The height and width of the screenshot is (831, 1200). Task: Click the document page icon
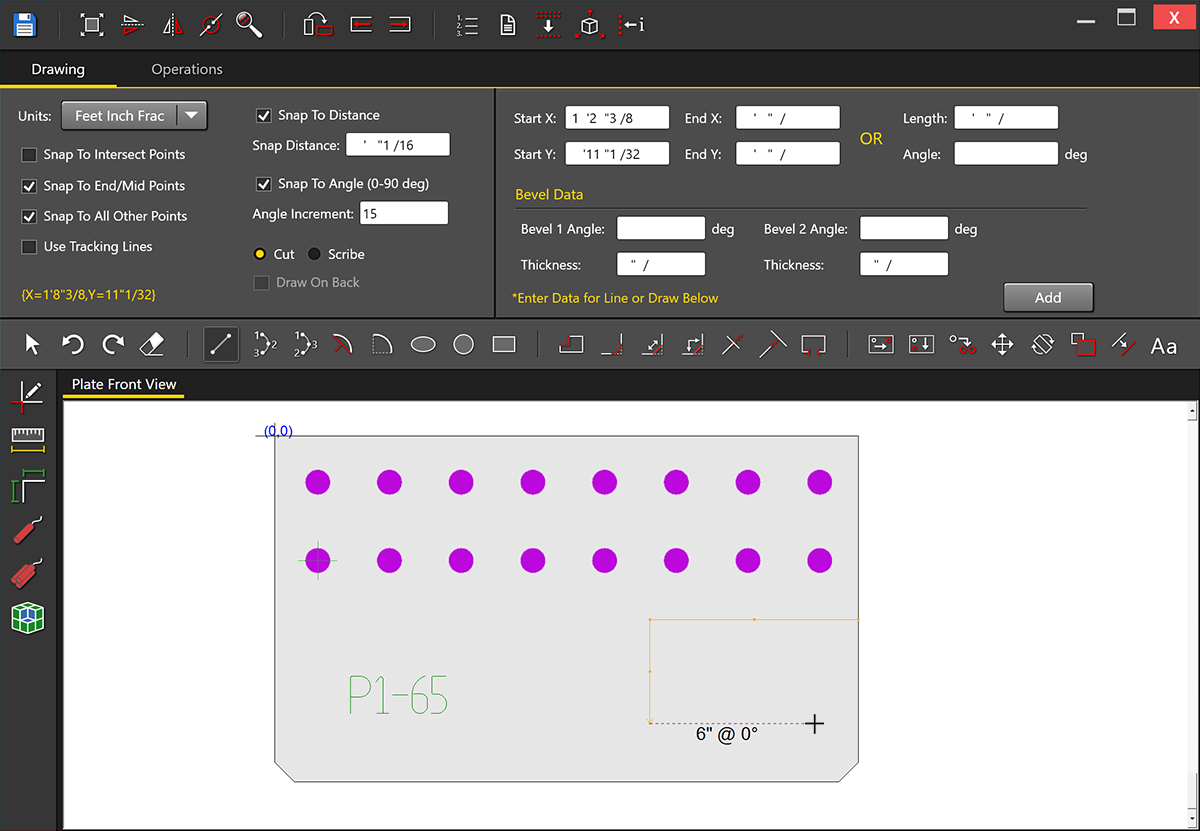click(x=508, y=25)
